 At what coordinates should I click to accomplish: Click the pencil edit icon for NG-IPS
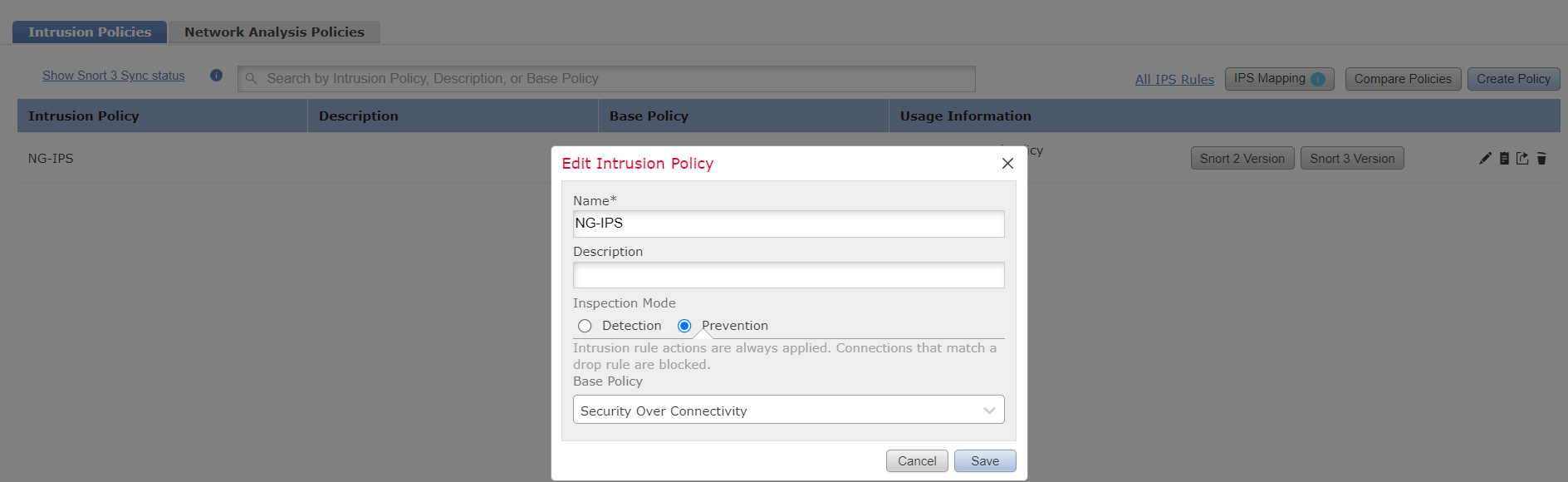[1485, 159]
